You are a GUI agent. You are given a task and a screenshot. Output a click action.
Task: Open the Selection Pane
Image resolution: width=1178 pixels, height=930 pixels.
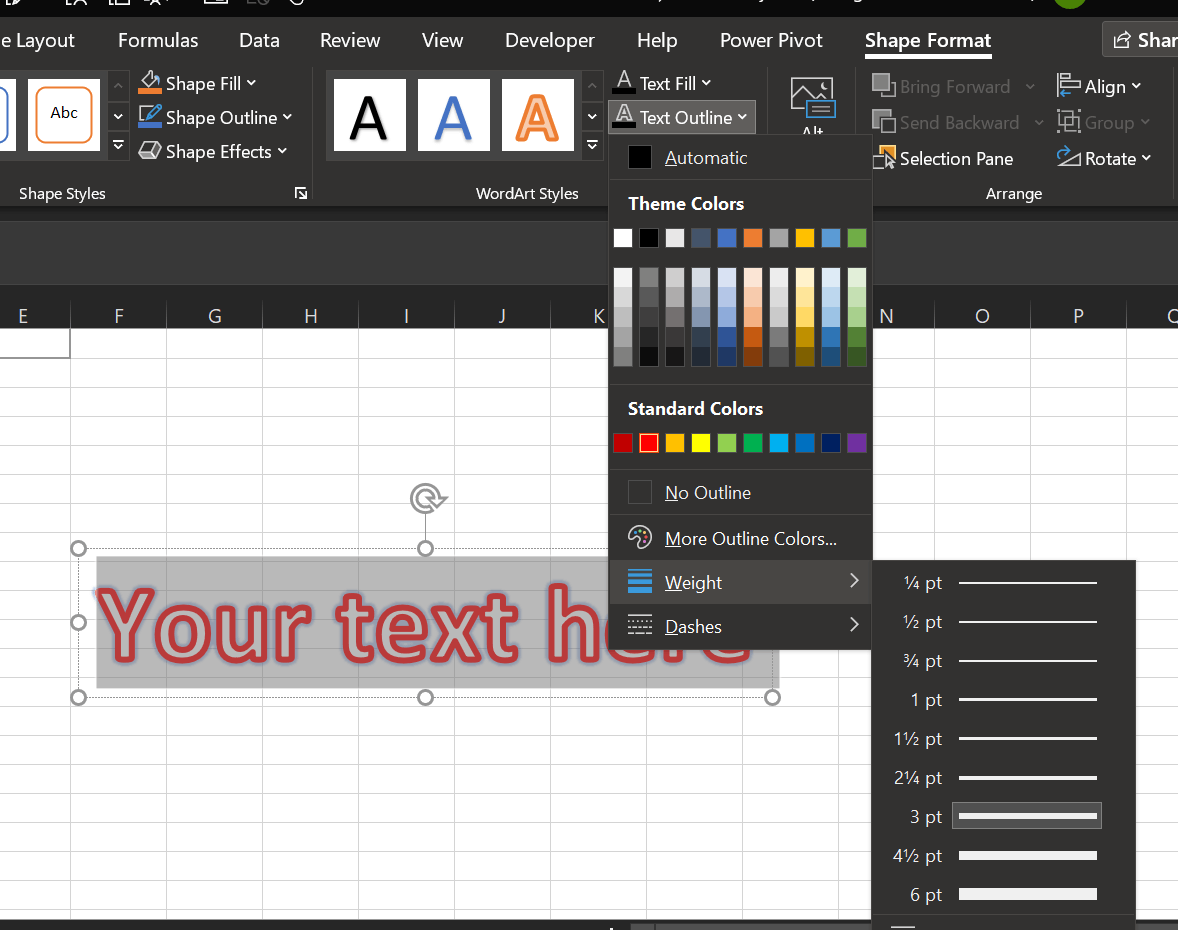(x=944, y=159)
